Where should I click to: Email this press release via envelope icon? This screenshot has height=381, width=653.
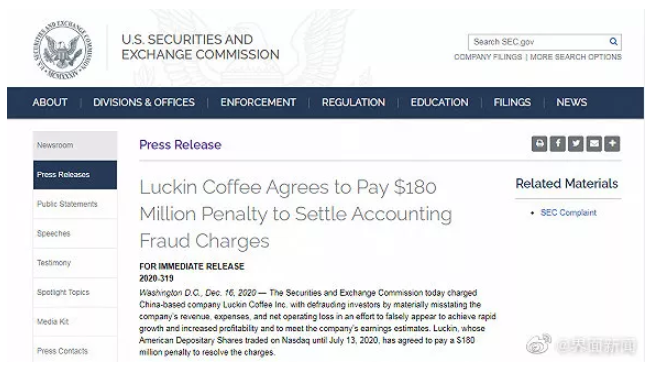coord(594,144)
